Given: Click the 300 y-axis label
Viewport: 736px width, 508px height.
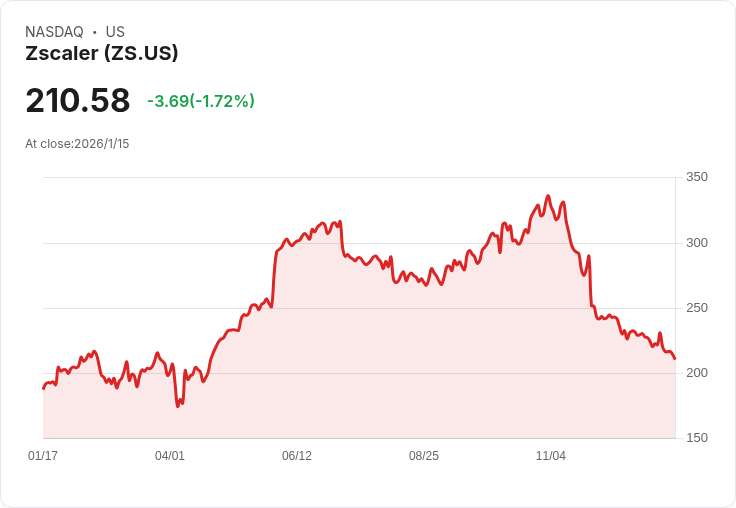Looking at the screenshot, I should pyautogui.click(x=696, y=243).
